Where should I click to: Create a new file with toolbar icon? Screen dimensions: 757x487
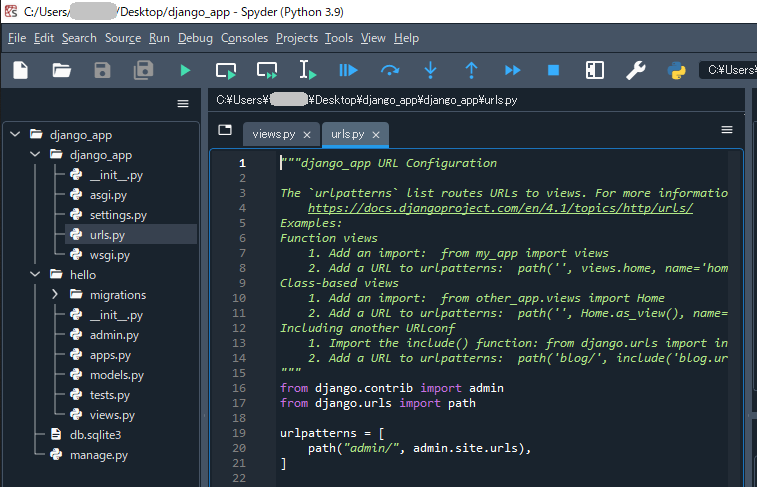pos(20,70)
